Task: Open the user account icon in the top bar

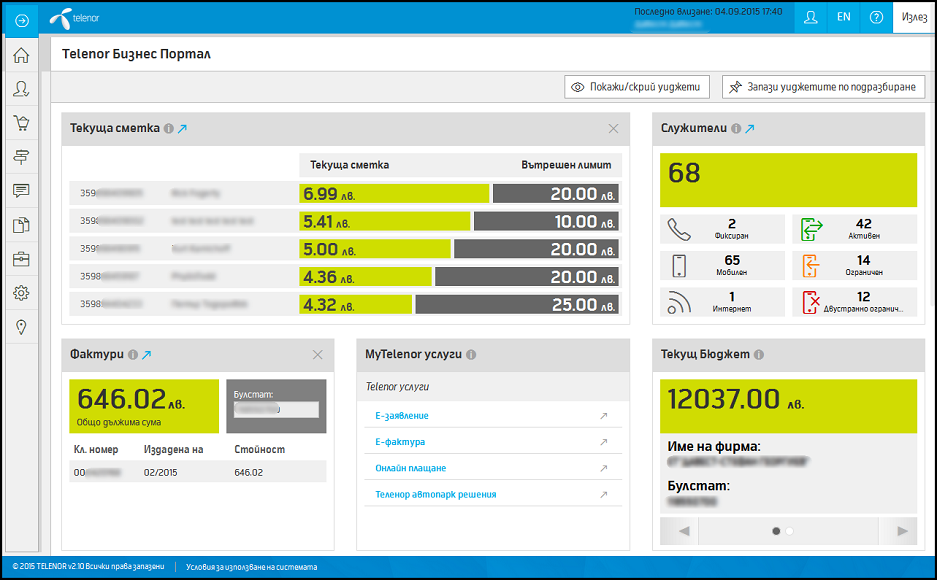Action: (810, 17)
